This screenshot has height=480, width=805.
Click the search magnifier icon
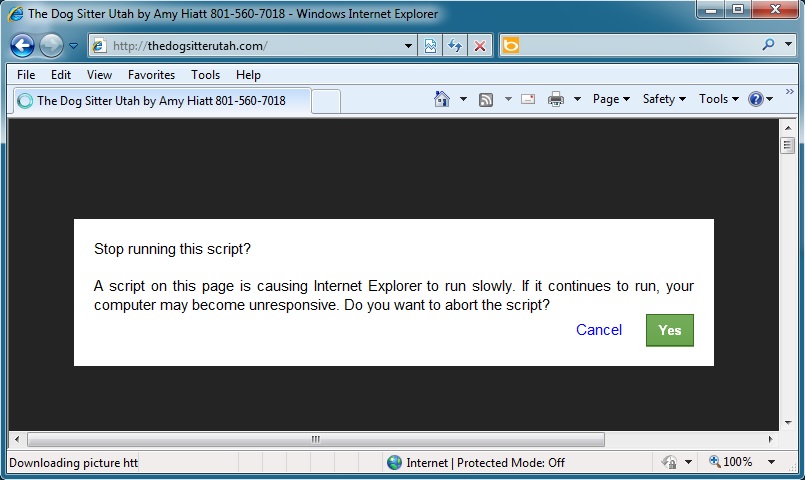point(768,45)
